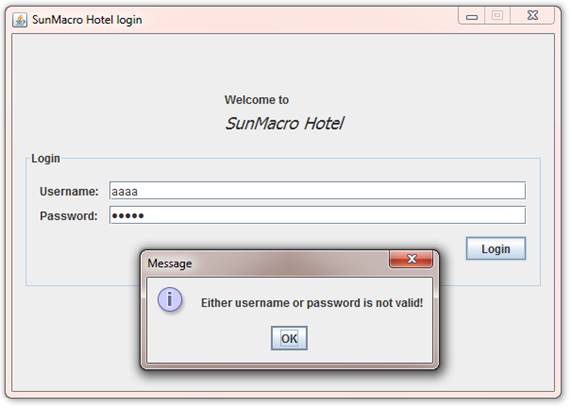Viewport: 572px width, 408px height.
Task: Click the disabled maximize window button
Action: 498,16
